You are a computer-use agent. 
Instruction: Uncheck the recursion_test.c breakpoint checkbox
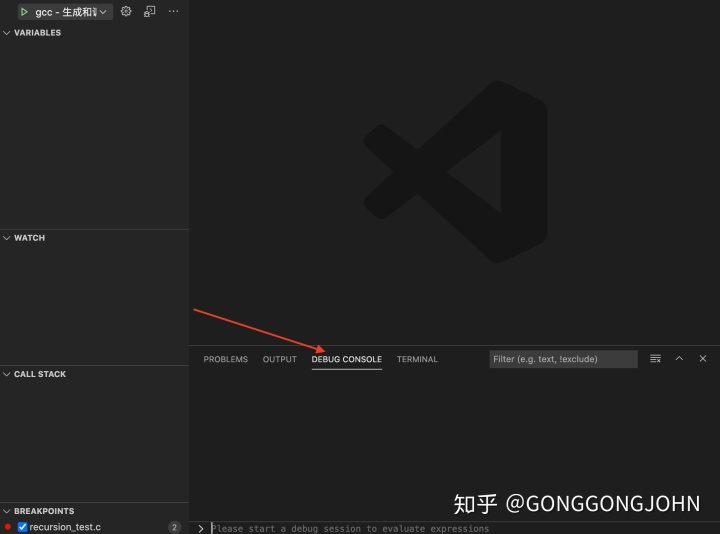(x=22, y=527)
